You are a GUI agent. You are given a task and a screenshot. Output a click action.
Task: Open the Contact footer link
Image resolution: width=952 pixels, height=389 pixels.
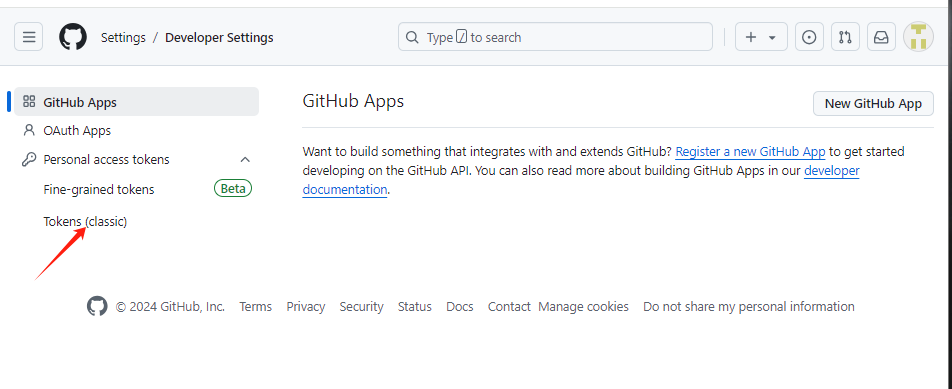[x=509, y=306]
